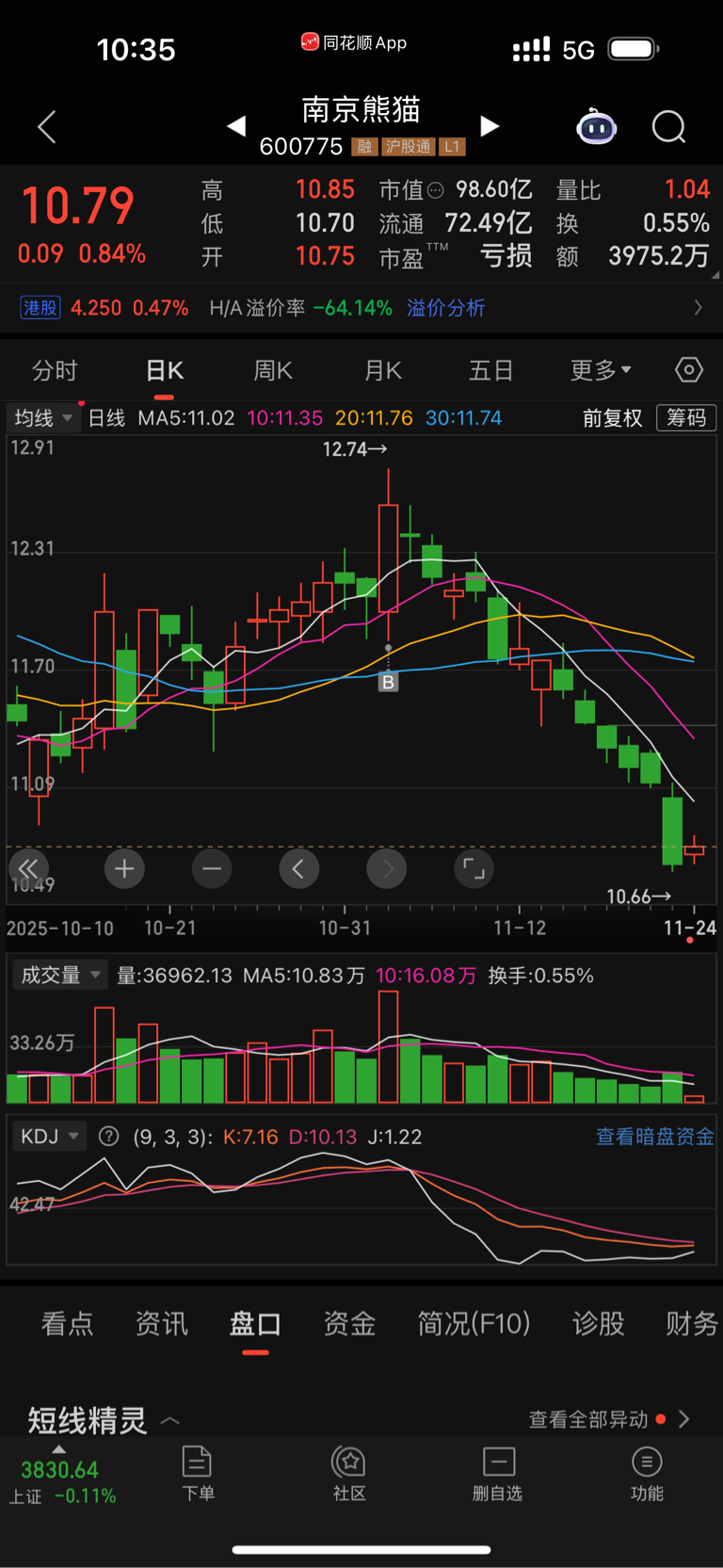Go back with the top-left arrow
This screenshot has width=723, height=1568.
(47, 127)
